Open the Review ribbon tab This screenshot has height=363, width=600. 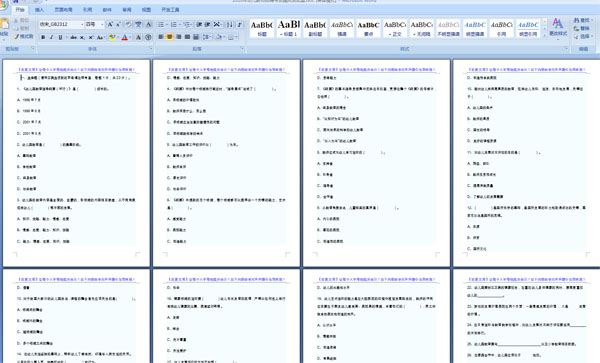point(127,10)
